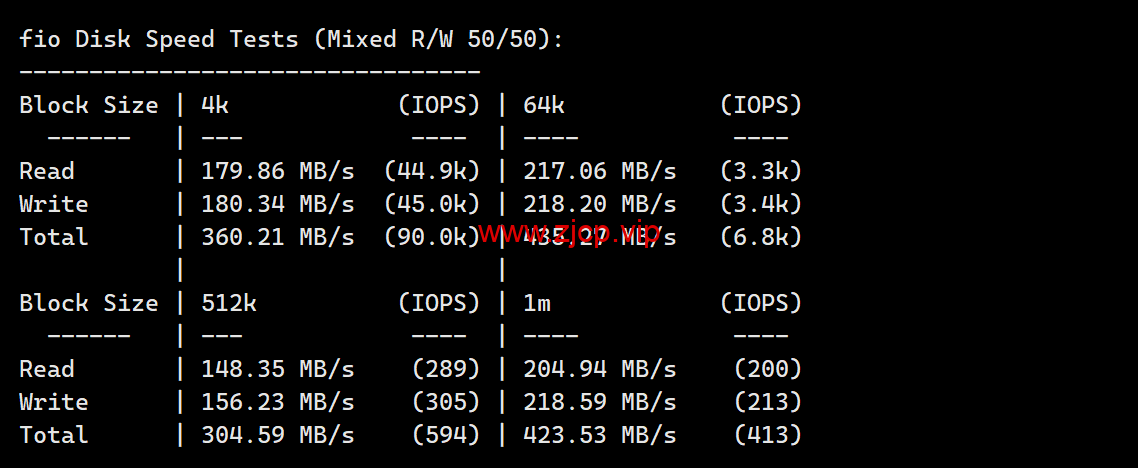Click the (6.8k) total IOPS value
Viewport: 1138px width, 468px height.
click(761, 237)
